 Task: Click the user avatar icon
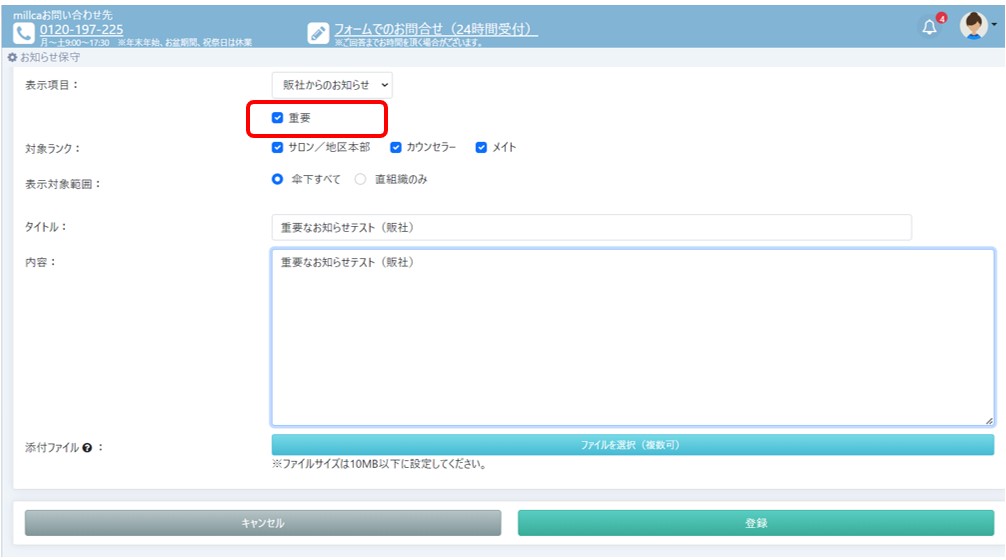click(973, 27)
